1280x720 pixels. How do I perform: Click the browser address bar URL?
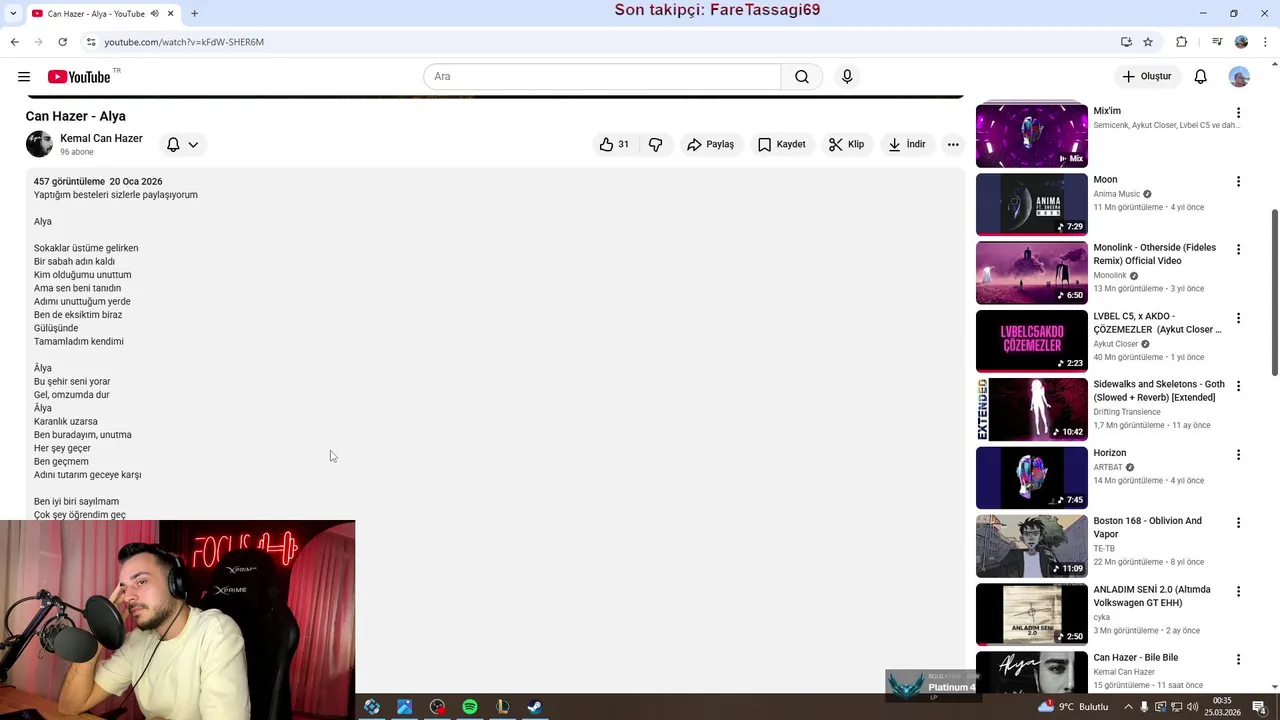pos(184,42)
